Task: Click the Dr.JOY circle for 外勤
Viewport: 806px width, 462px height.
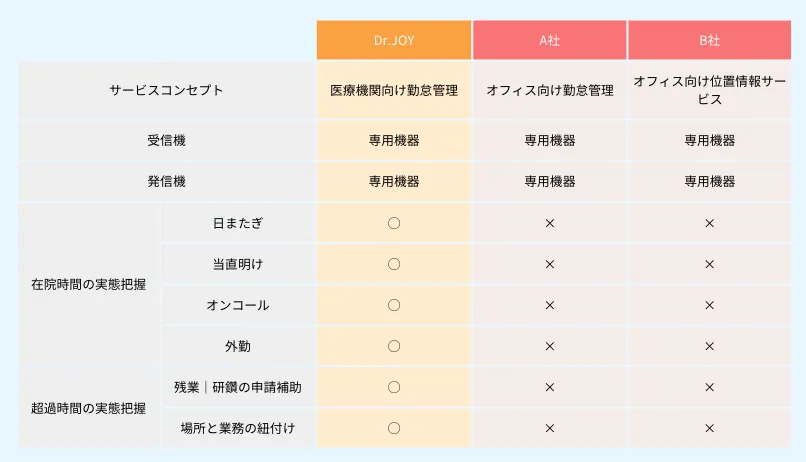Action: (x=394, y=346)
